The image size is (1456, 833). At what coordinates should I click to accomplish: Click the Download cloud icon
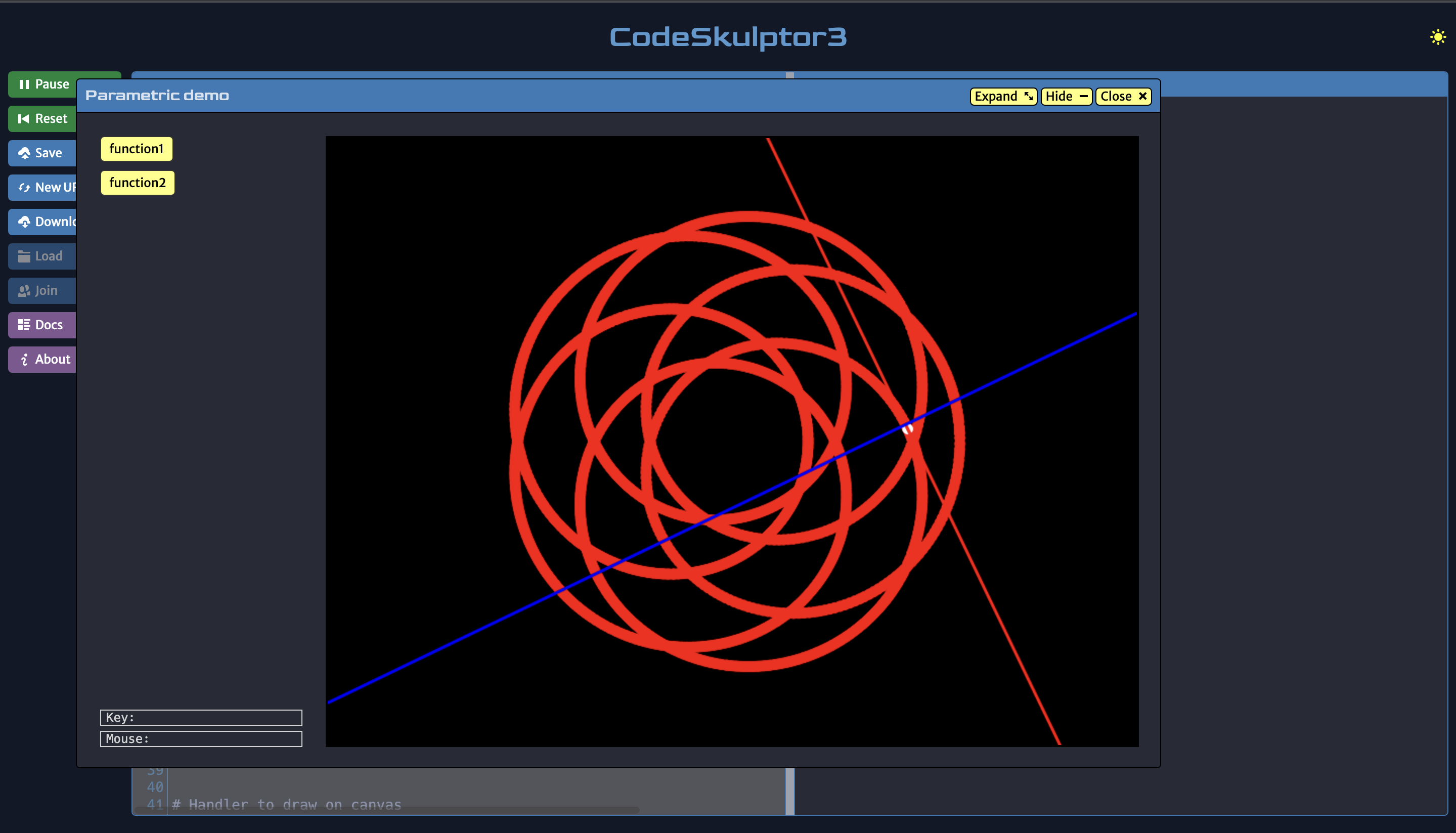pos(24,222)
